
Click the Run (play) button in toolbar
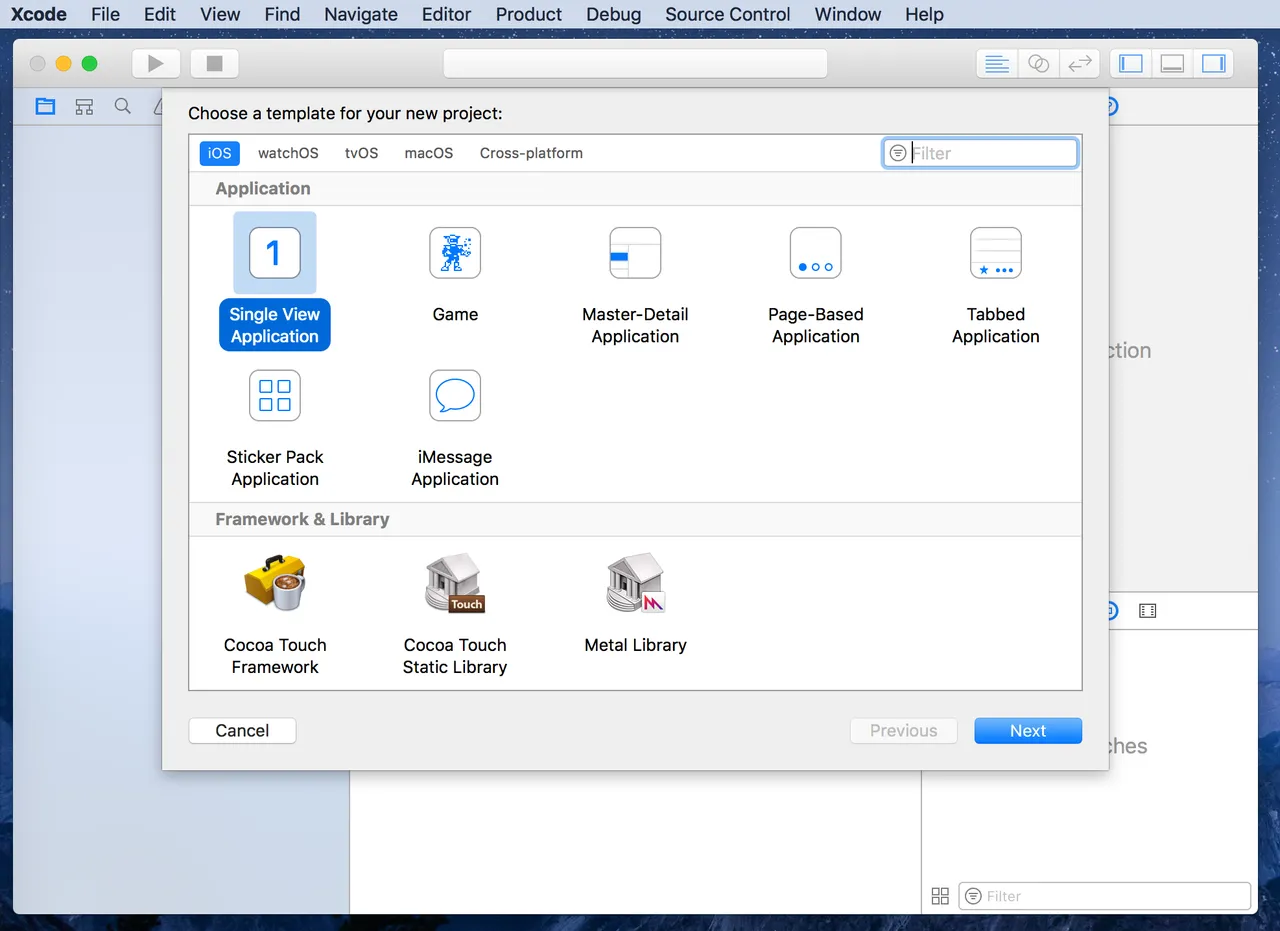155,64
